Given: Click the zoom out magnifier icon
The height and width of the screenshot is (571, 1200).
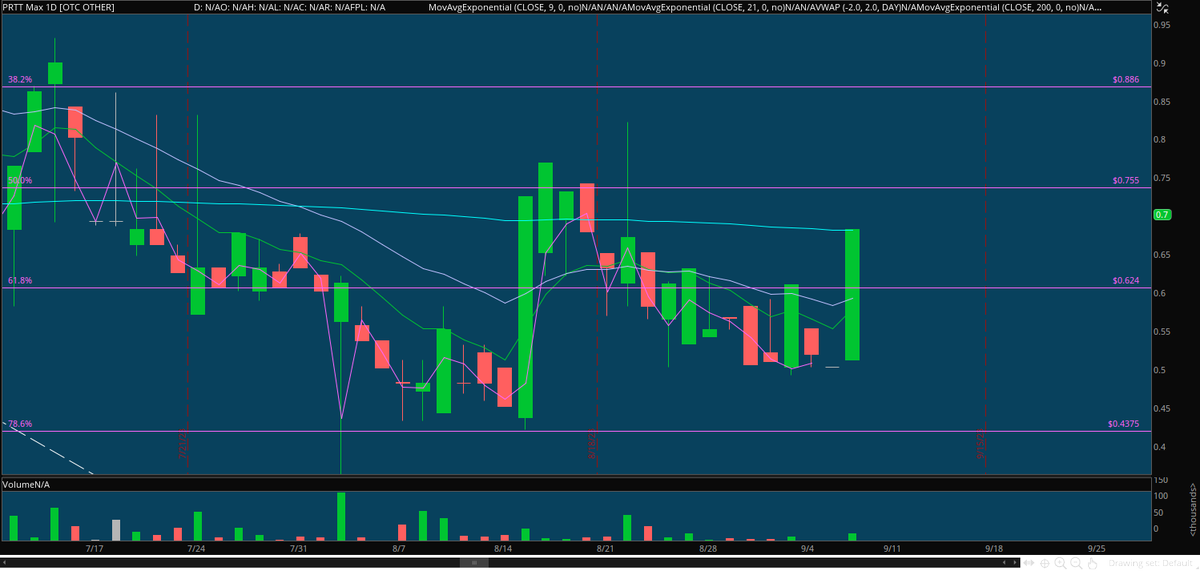Looking at the screenshot, I should pos(1076,563).
